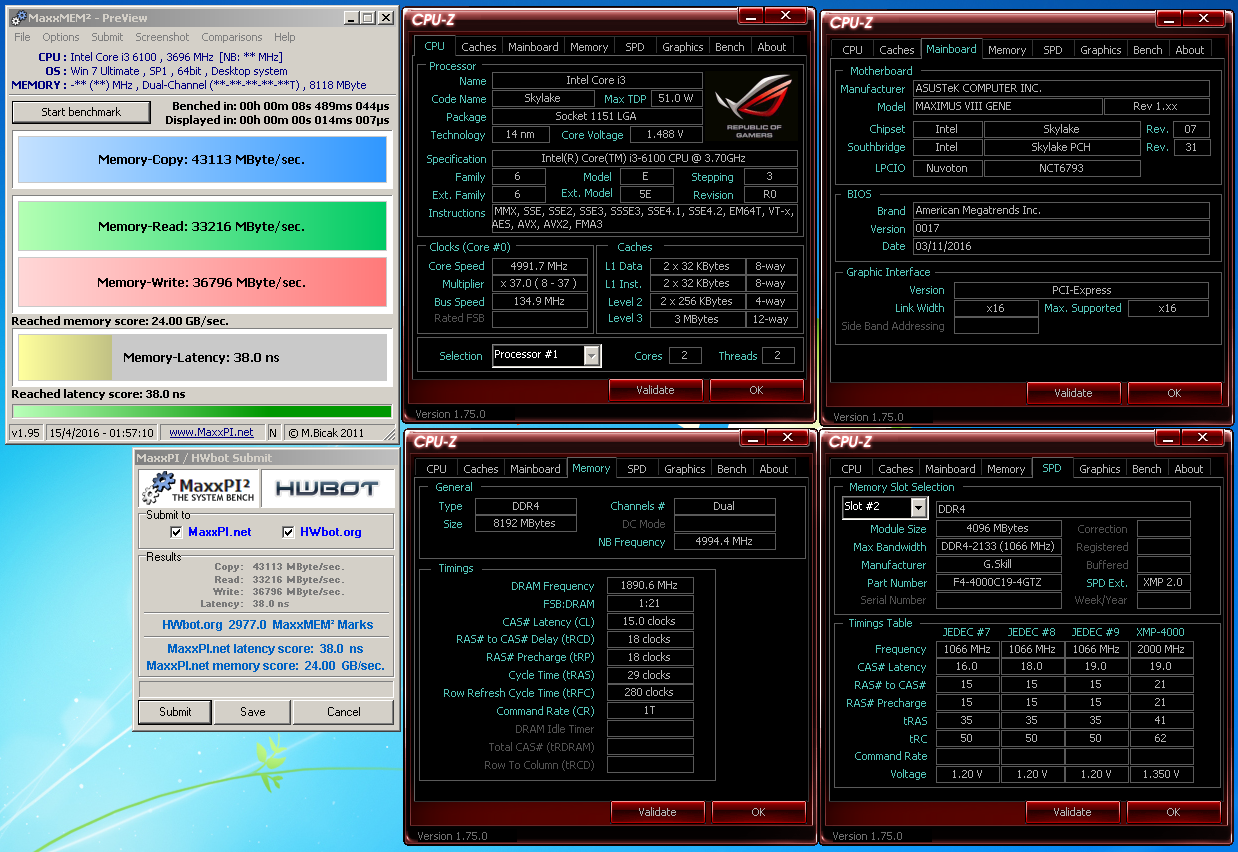Click the ROG Republic of Gamers logo
The image size is (1238, 852).
coord(756,107)
